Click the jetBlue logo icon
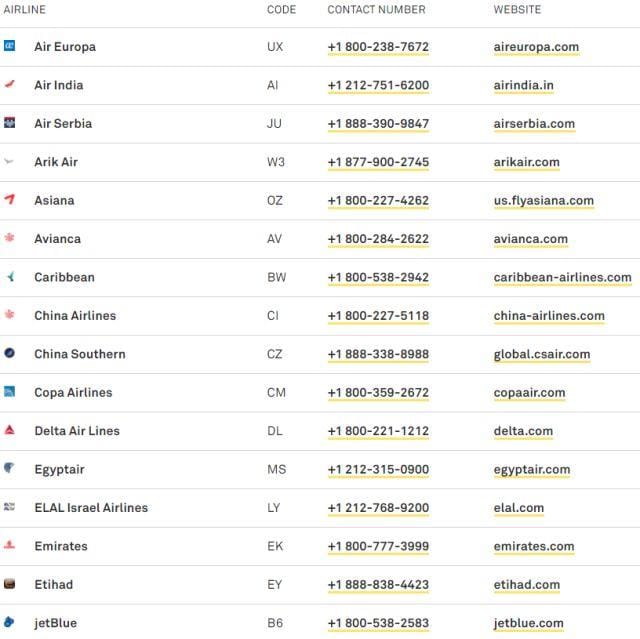Image resolution: width=640 pixels, height=639 pixels. [x=10, y=622]
